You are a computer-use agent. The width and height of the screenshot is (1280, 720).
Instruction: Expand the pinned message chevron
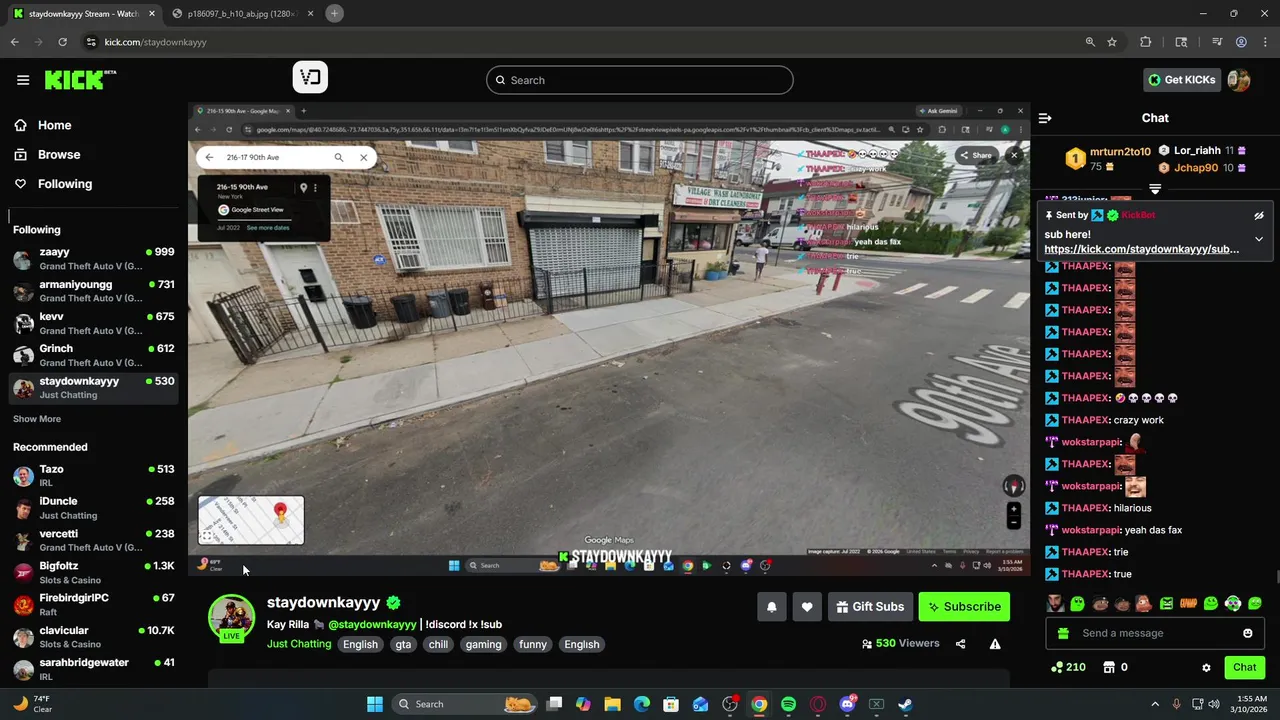coord(1259,239)
